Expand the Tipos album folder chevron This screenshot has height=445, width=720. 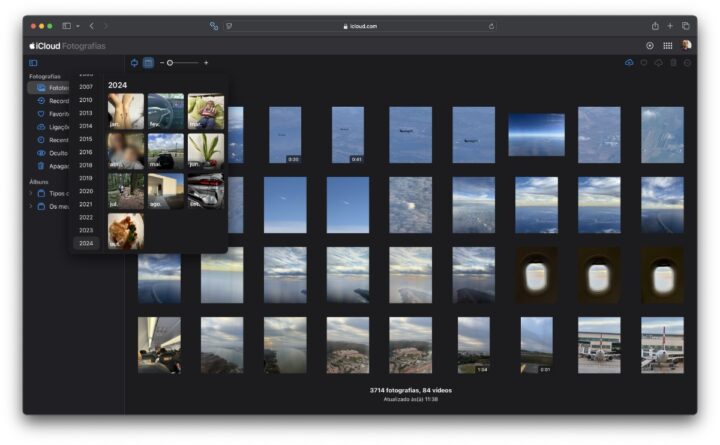pos(31,193)
